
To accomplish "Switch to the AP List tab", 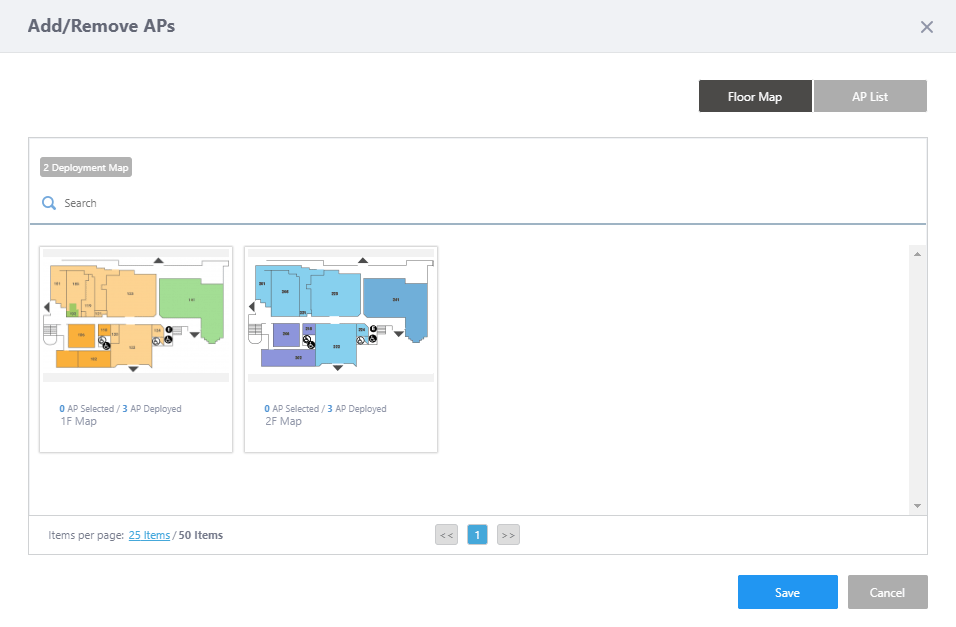I will [870, 97].
